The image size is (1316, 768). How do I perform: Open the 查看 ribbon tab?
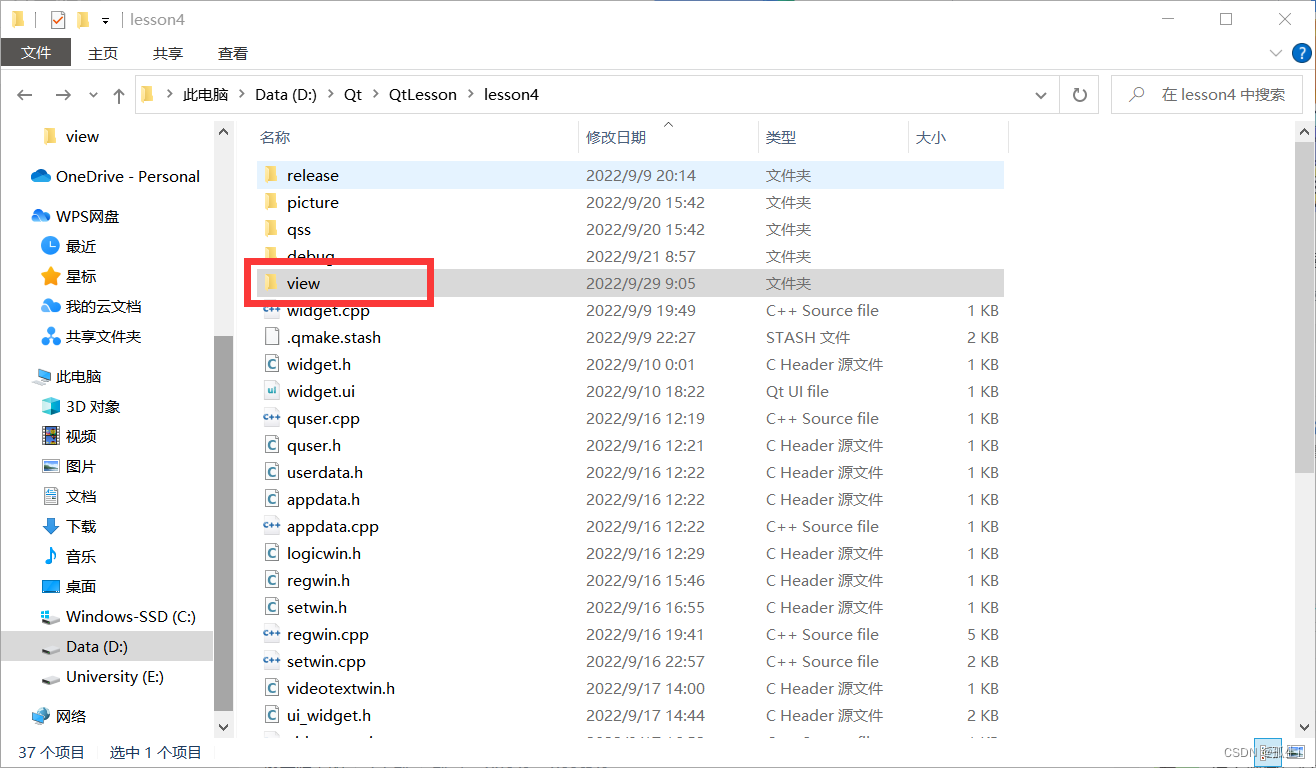(233, 53)
